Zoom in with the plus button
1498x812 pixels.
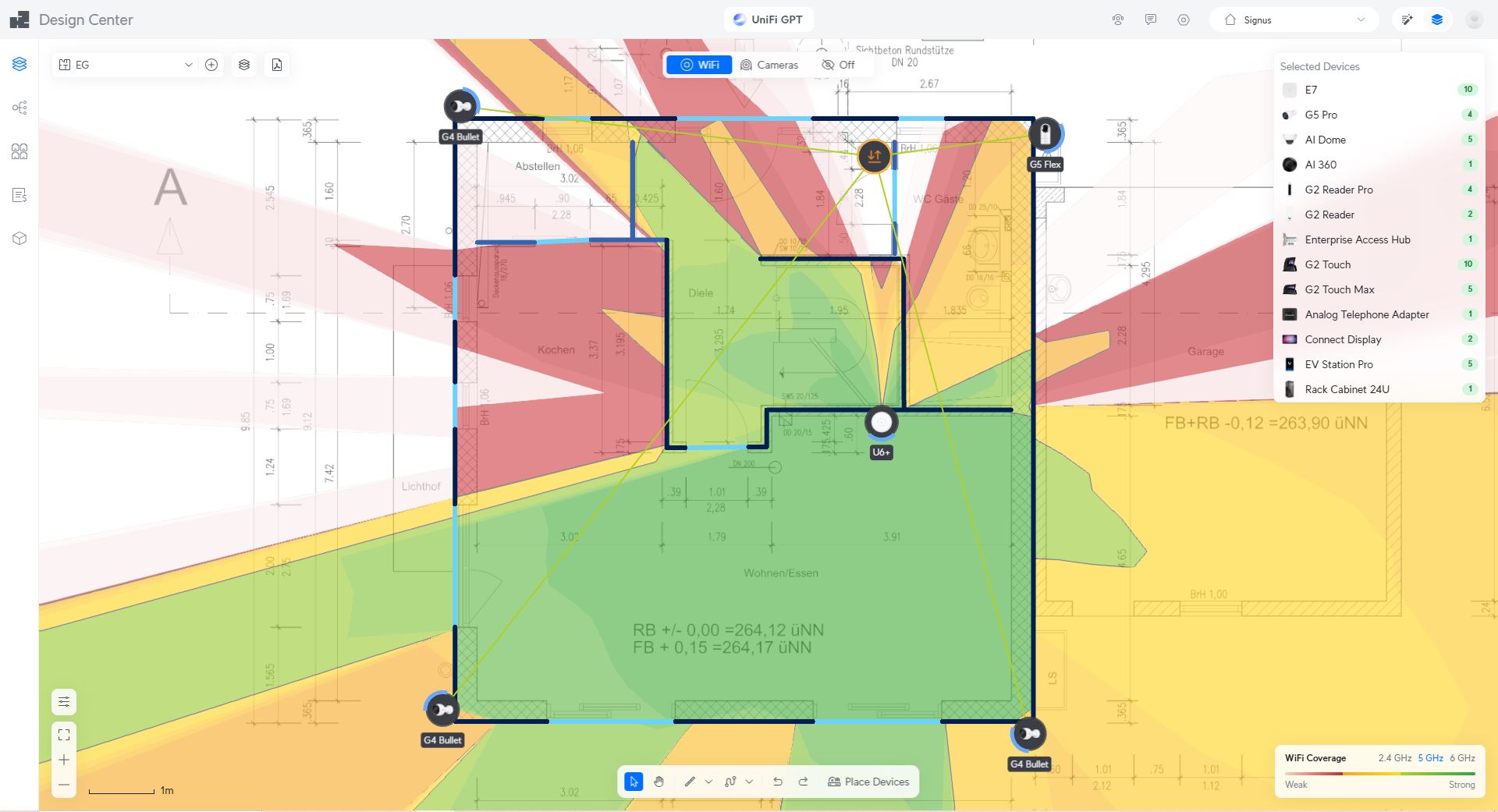[x=64, y=760]
